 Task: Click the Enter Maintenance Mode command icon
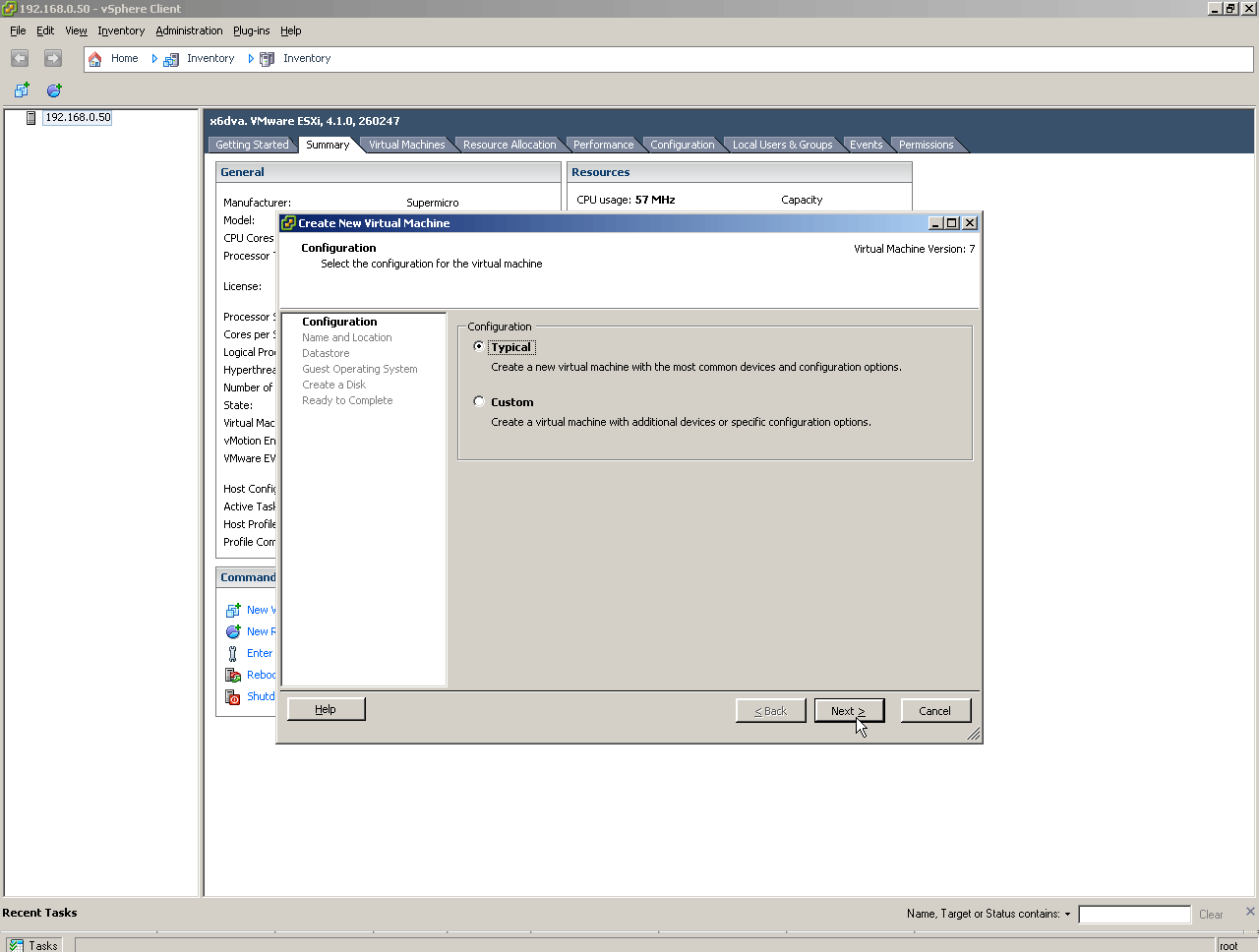coord(233,654)
